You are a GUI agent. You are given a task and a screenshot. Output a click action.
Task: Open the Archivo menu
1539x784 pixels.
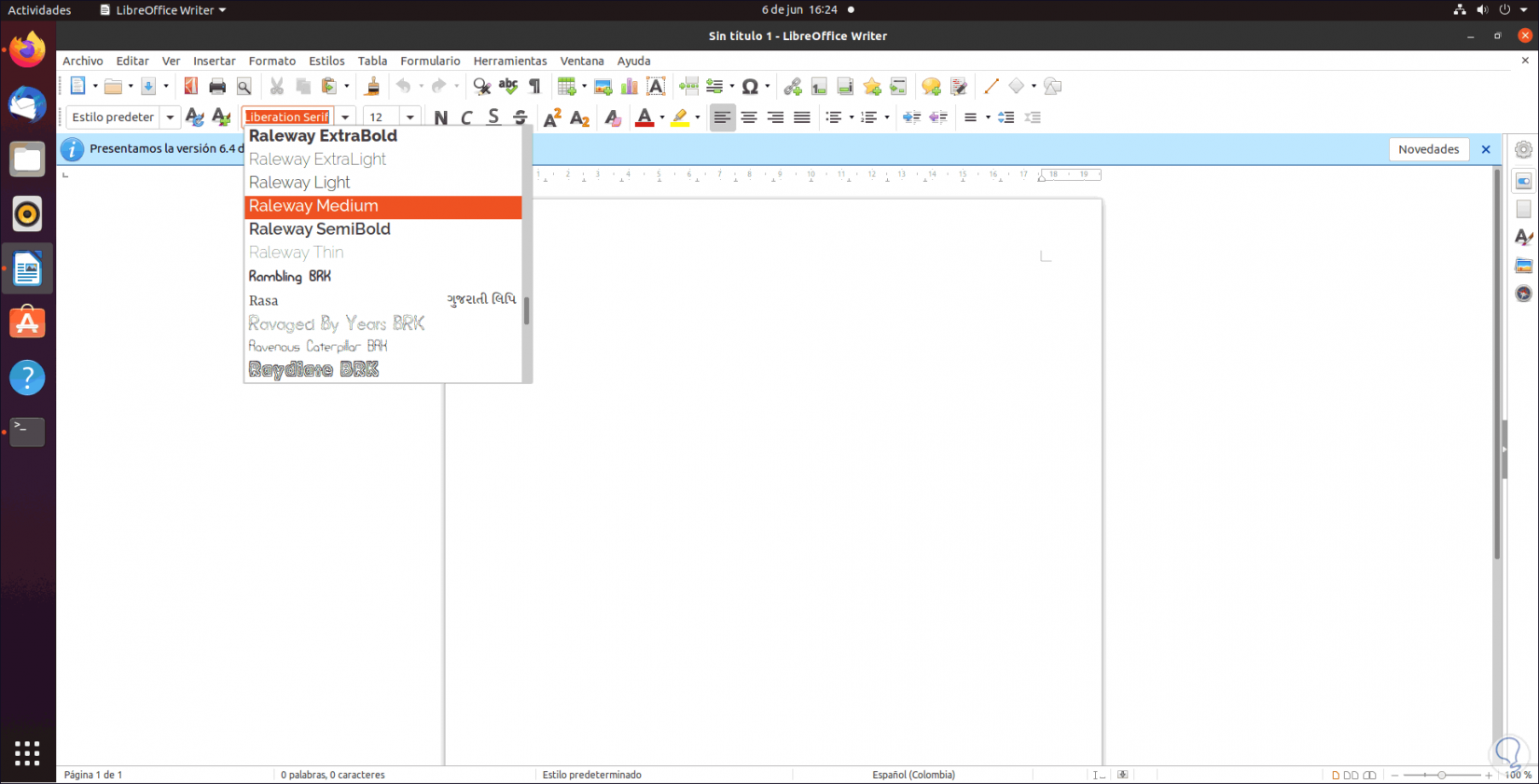(83, 62)
